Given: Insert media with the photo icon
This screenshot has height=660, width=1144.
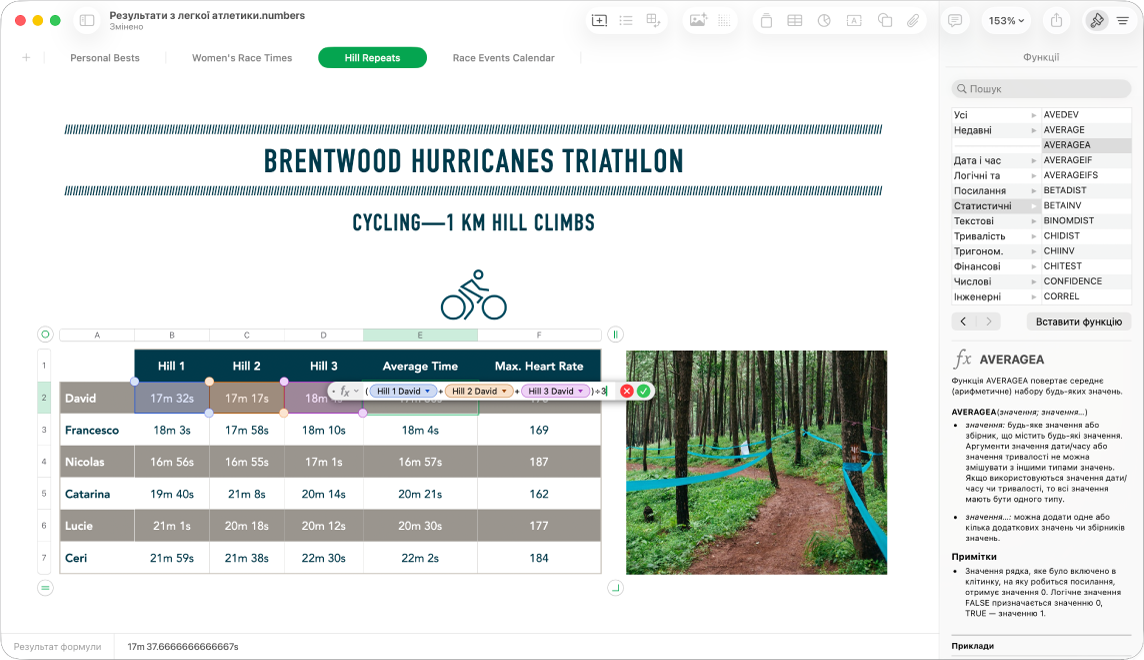Looking at the screenshot, I should point(697,20).
